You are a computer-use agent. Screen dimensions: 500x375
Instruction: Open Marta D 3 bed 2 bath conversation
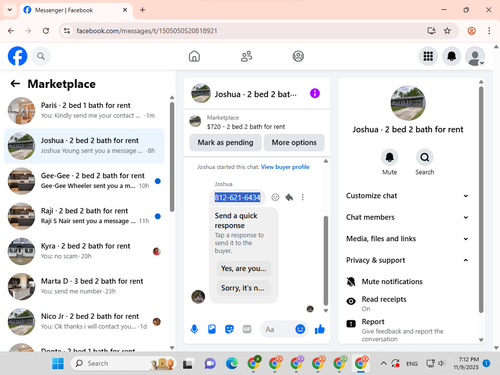[84, 286]
